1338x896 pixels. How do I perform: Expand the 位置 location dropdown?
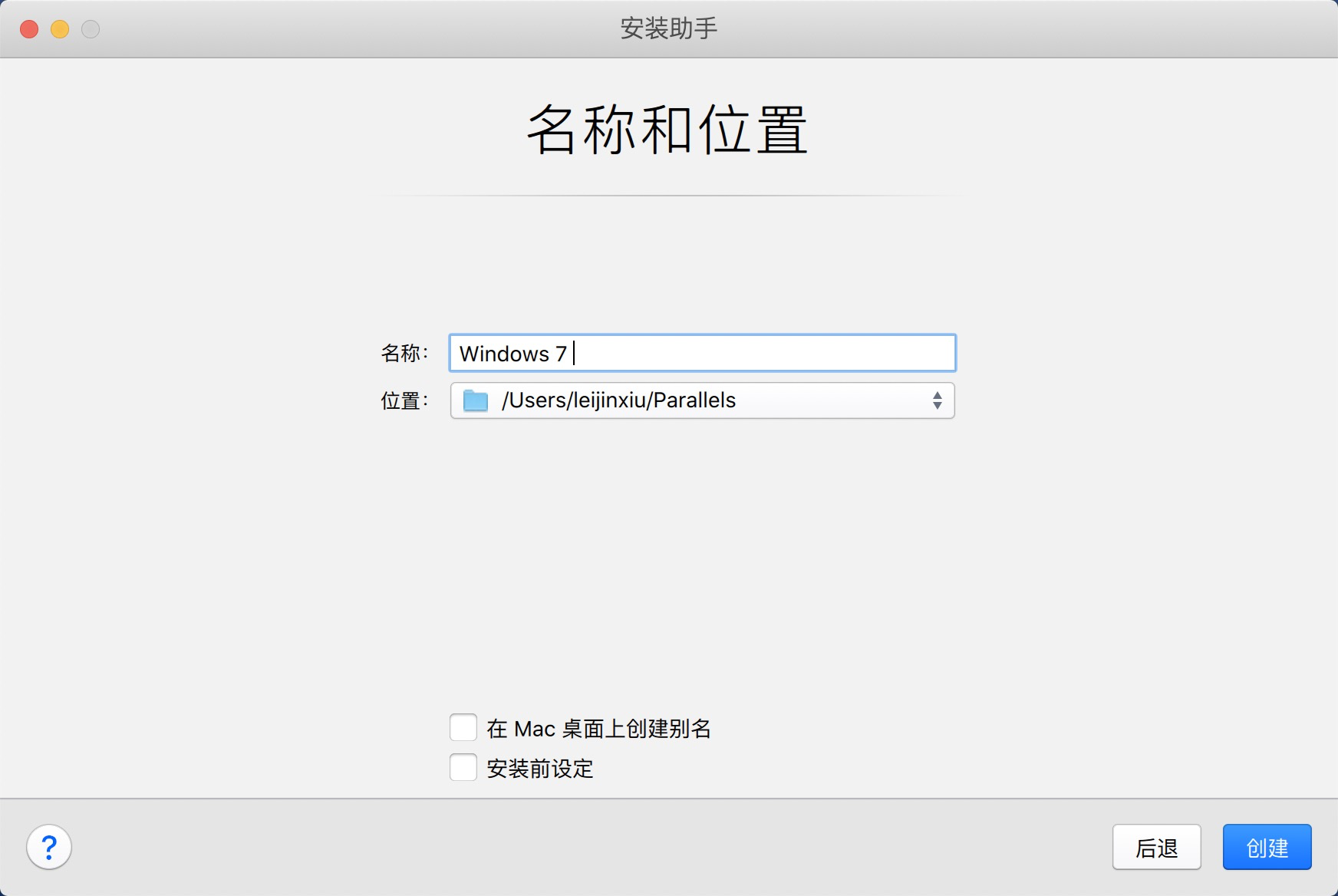click(x=703, y=400)
